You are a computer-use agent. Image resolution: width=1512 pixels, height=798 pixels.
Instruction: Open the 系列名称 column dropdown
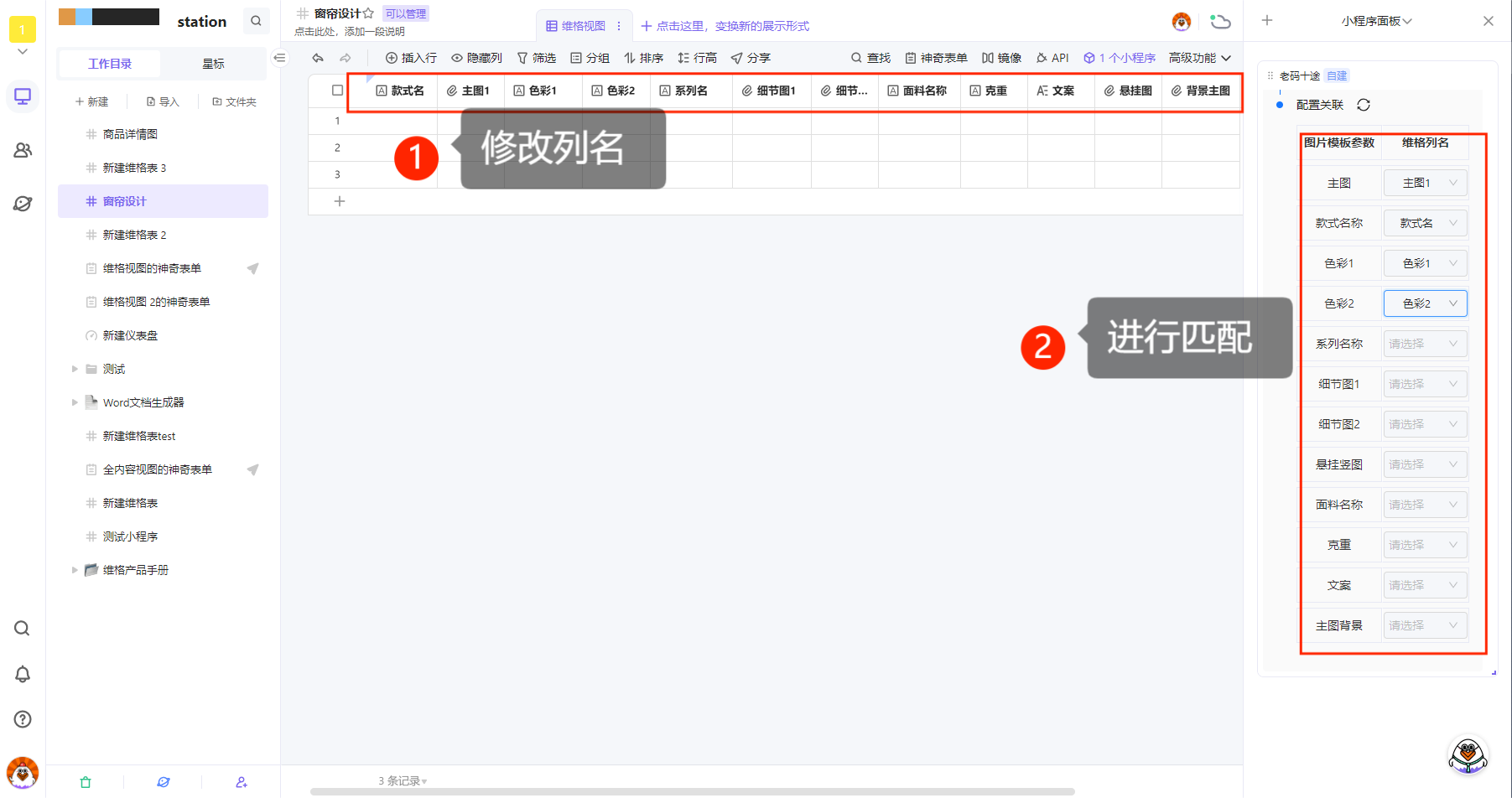coord(1425,344)
